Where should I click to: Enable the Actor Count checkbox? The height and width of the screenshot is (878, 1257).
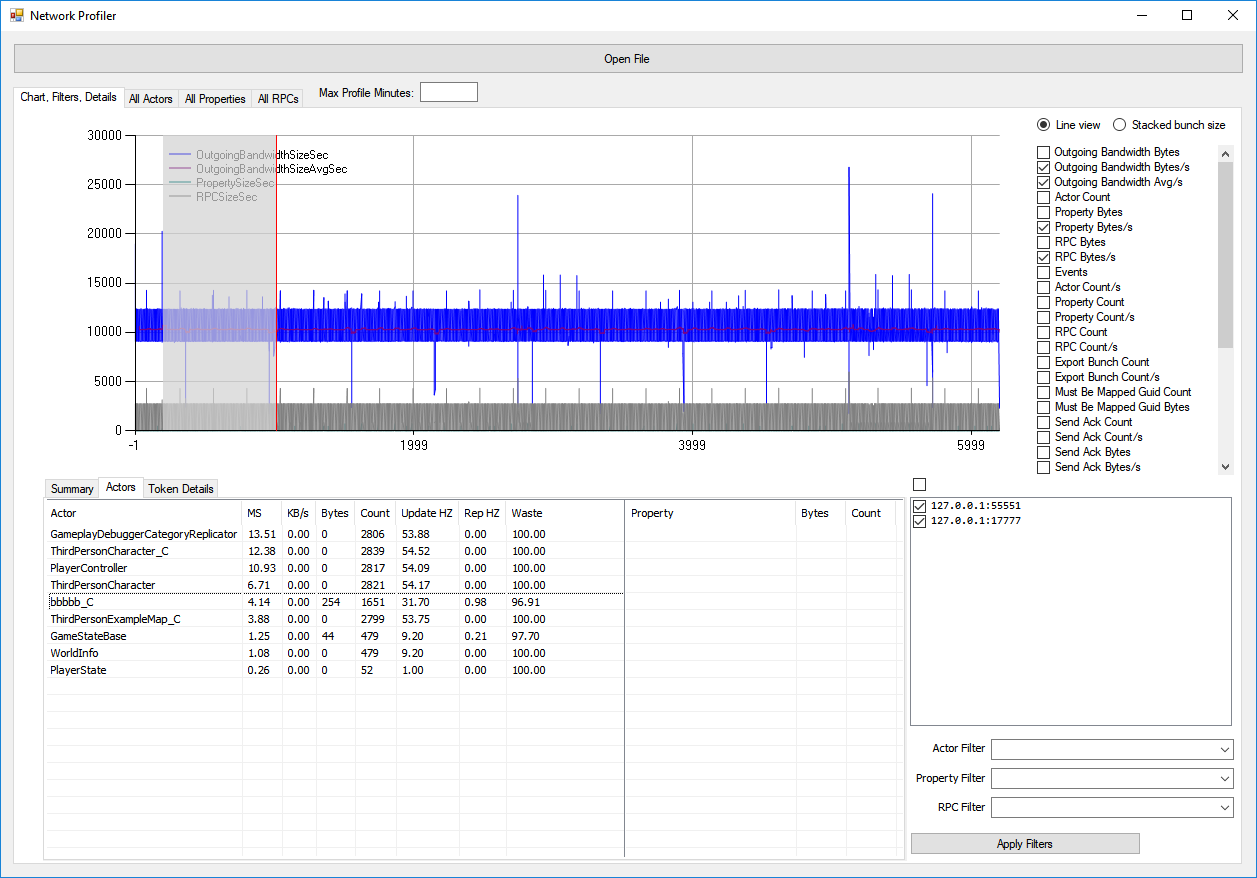[x=1044, y=197]
